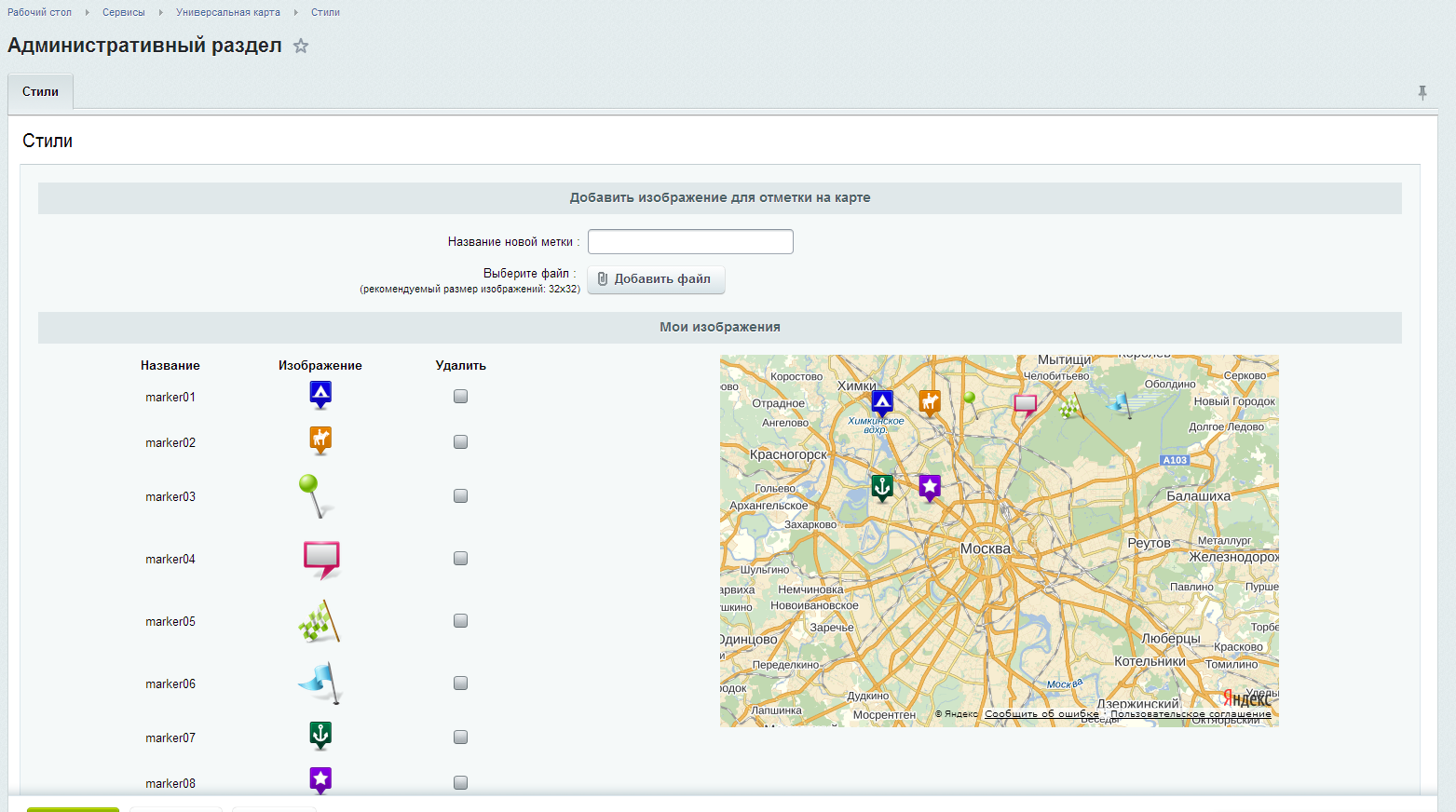Click the checkered flag marker05 image
1456x812 pixels.
click(x=320, y=621)
